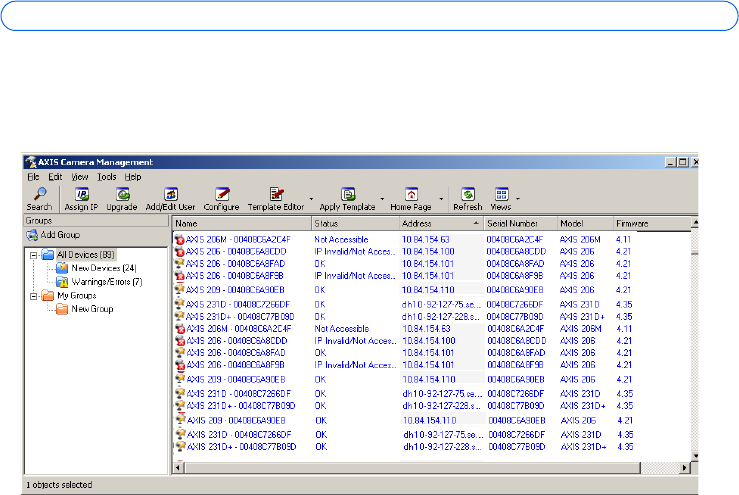Screen dimensions: 739x495
Task: Select the My Groups folder
Action: (69, 296)
